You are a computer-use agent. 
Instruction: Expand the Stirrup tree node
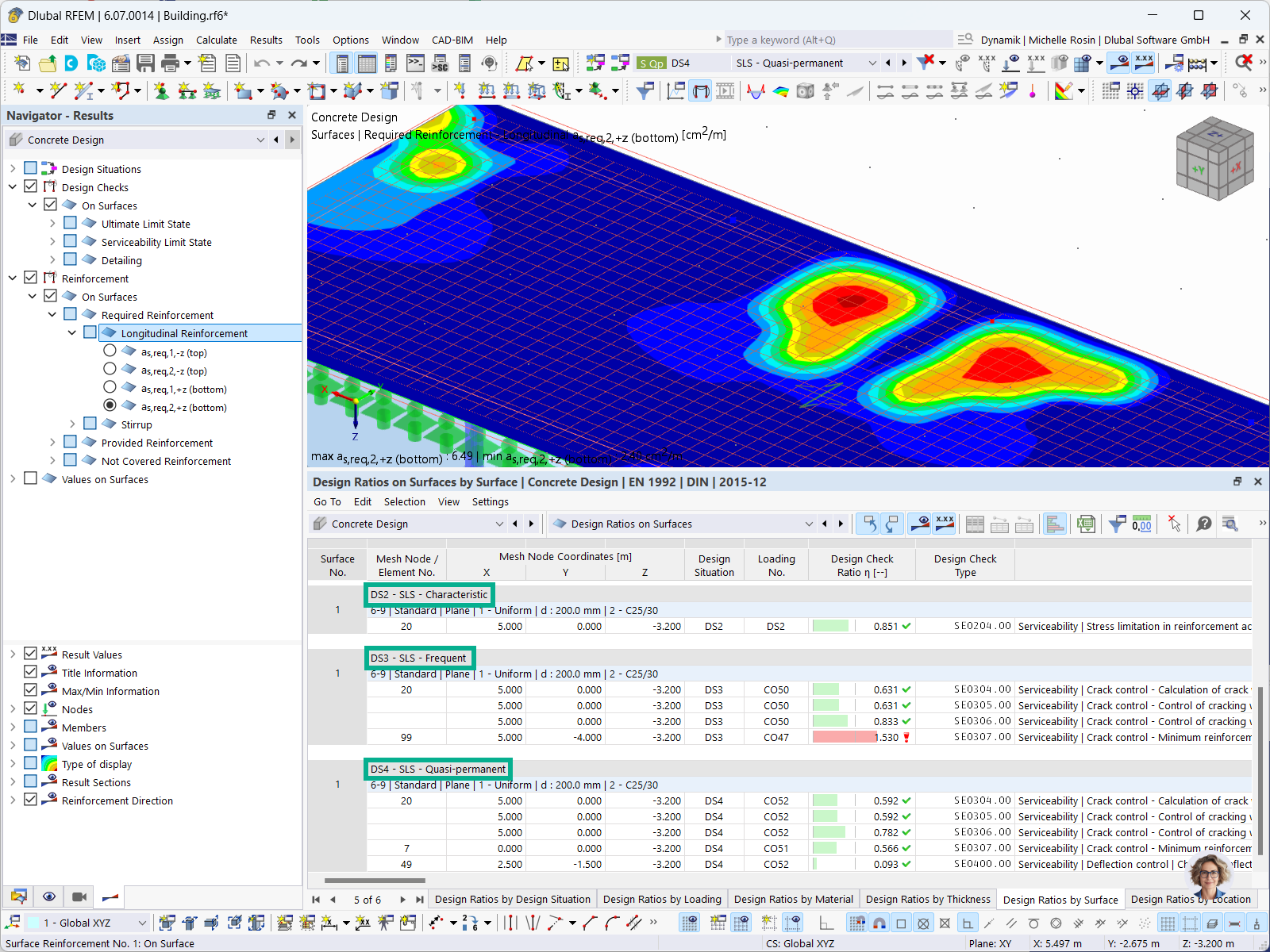click(72, 424)
